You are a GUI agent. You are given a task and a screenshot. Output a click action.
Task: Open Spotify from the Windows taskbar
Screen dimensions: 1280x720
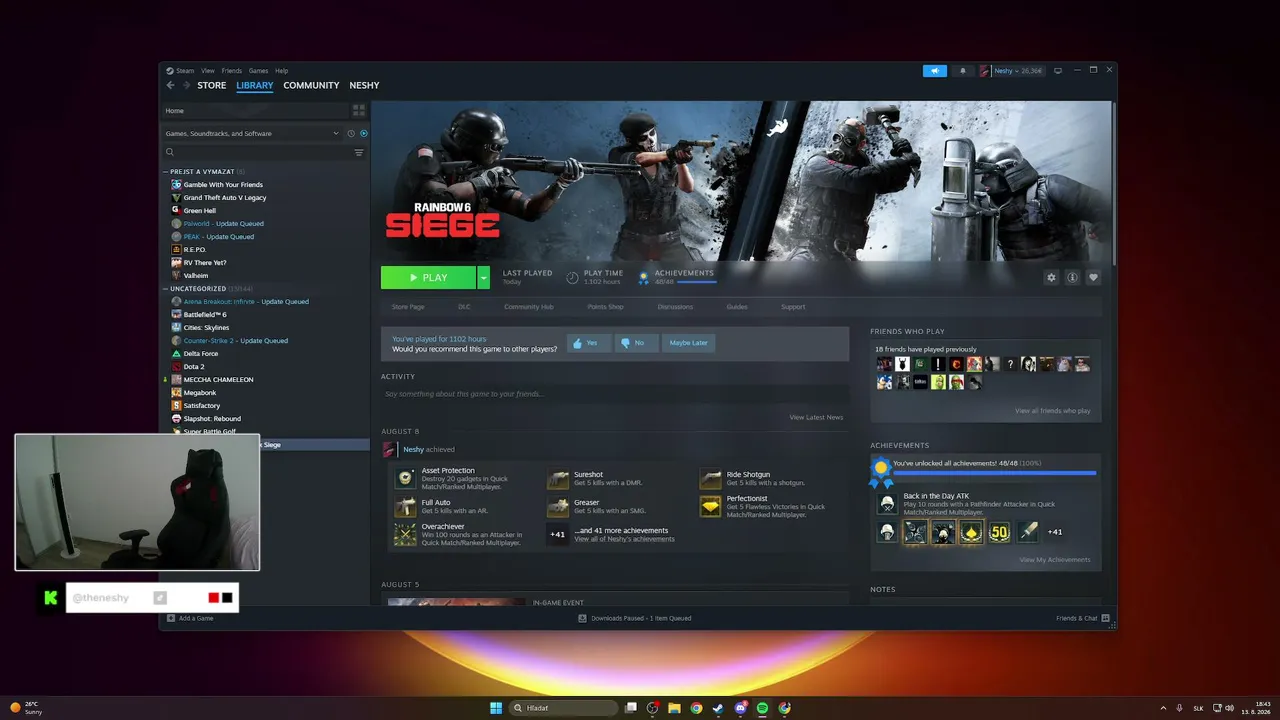(x=763, y=708)
